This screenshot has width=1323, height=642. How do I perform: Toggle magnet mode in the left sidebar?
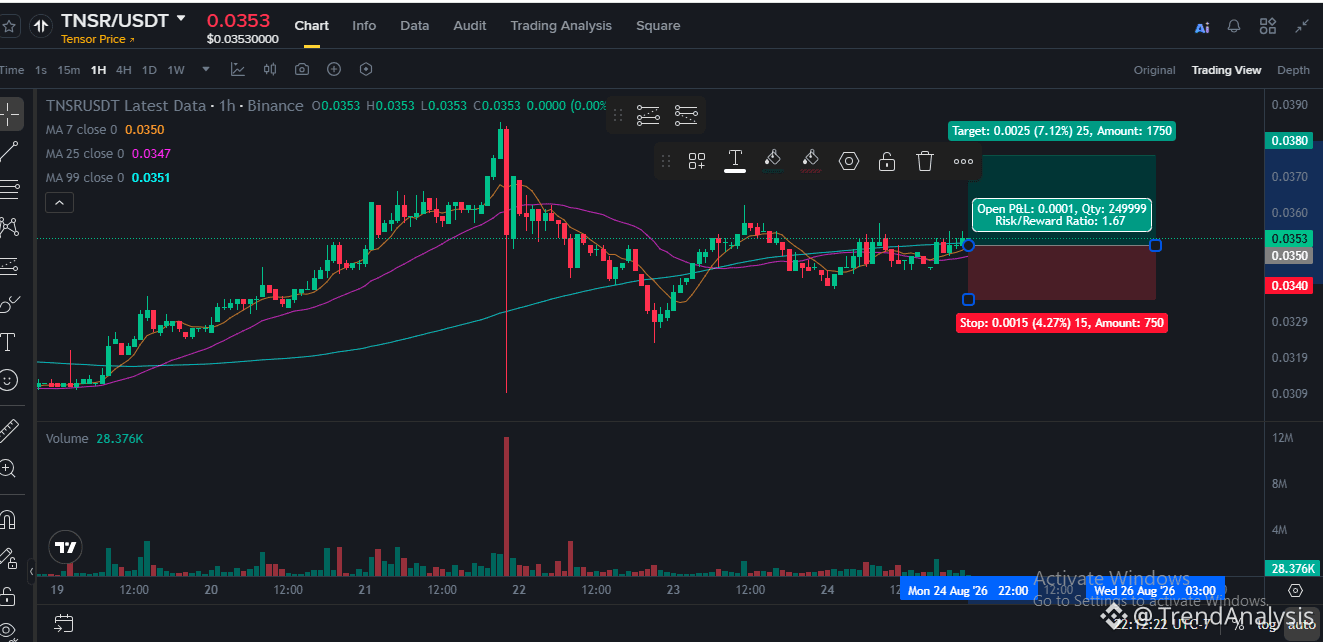(9, 519)
